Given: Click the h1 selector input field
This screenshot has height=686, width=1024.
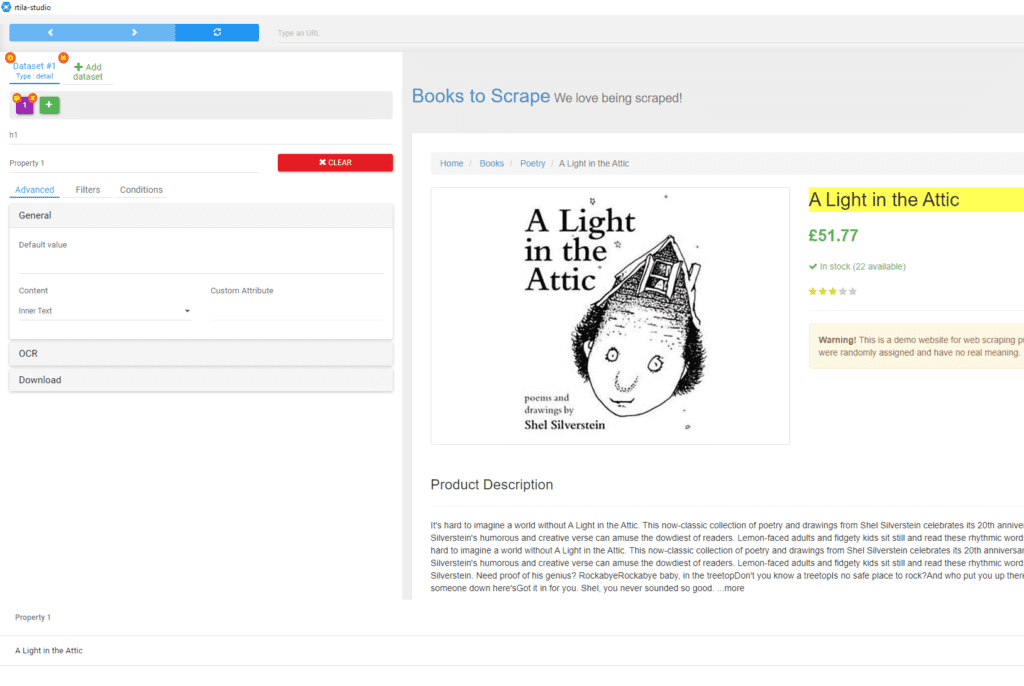Looking at the screenshot, I should pyautogui.click(x=201, y=135).
